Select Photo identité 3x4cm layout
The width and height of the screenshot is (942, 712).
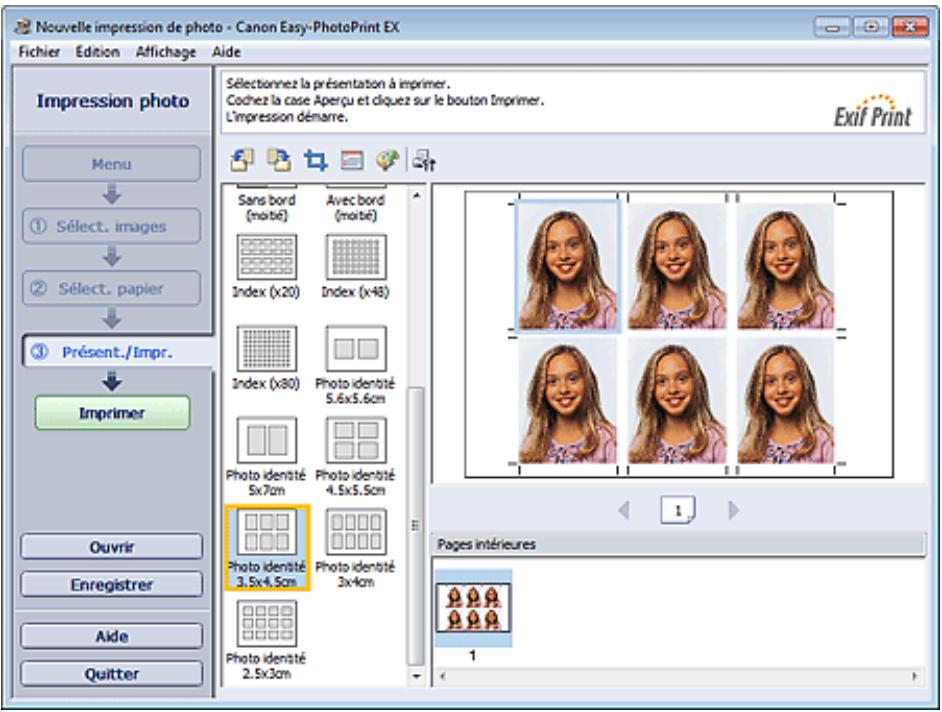click(x=356, y=548)
